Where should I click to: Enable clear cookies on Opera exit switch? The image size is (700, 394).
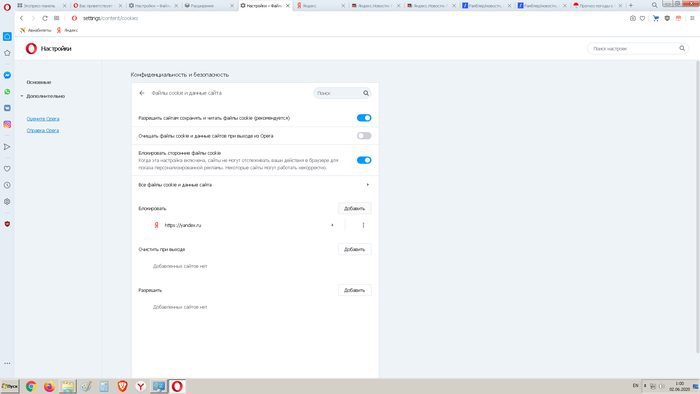pyautogui.click(x=364, y=136)
